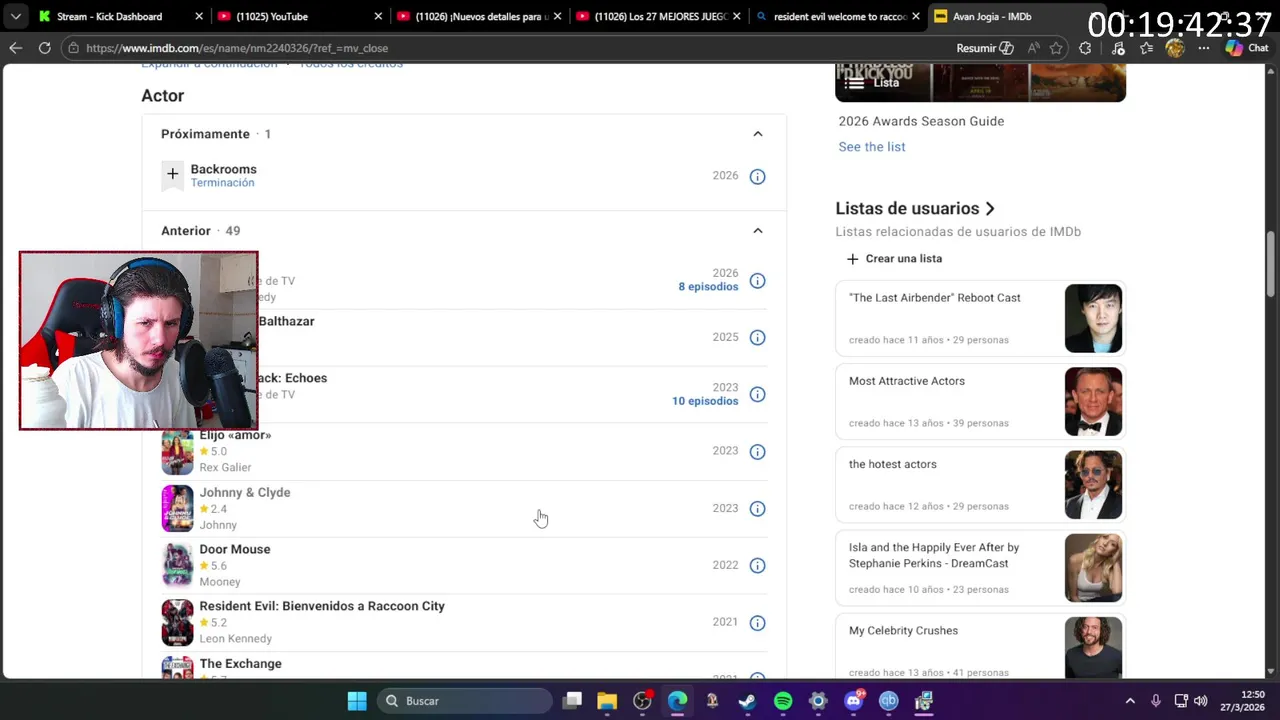Open Copilot Chat in browser
Image resolution: width=1280 pixels, height=720 pixels.
tap(1246, 48)
